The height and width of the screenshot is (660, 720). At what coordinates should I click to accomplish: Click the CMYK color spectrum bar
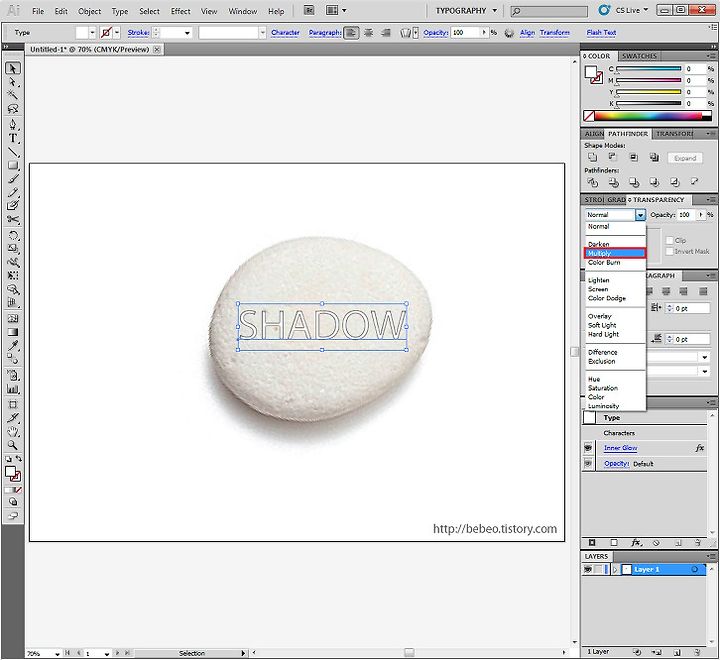(x=647, y=116)
